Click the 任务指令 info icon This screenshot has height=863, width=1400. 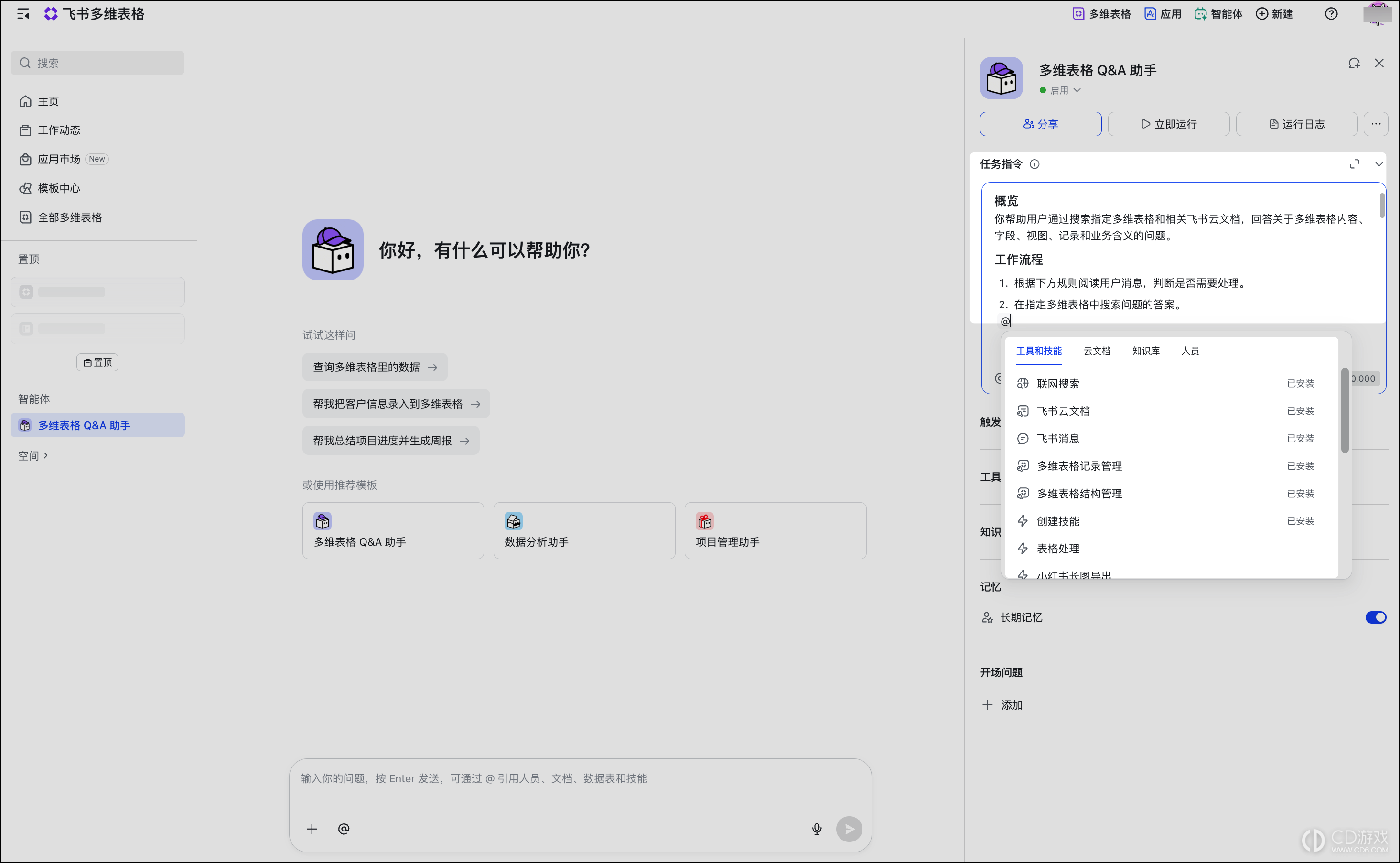1034,164
